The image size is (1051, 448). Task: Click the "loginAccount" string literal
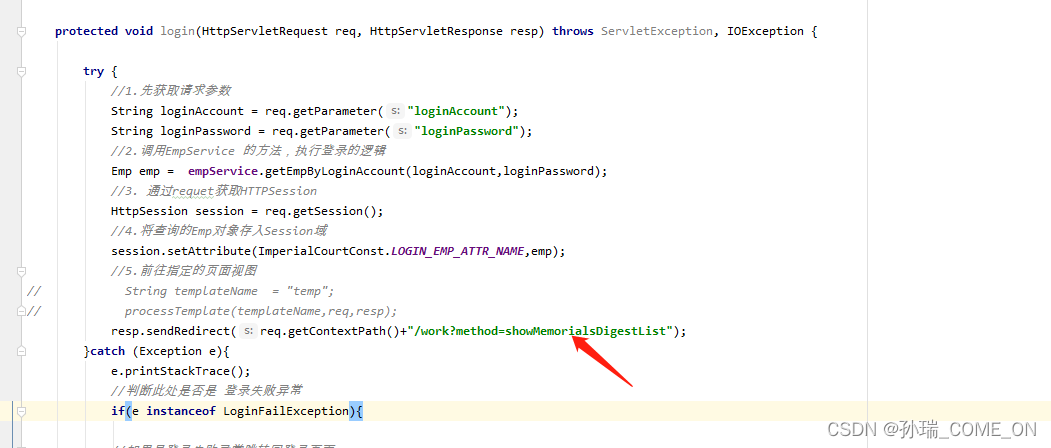[456, 111]
